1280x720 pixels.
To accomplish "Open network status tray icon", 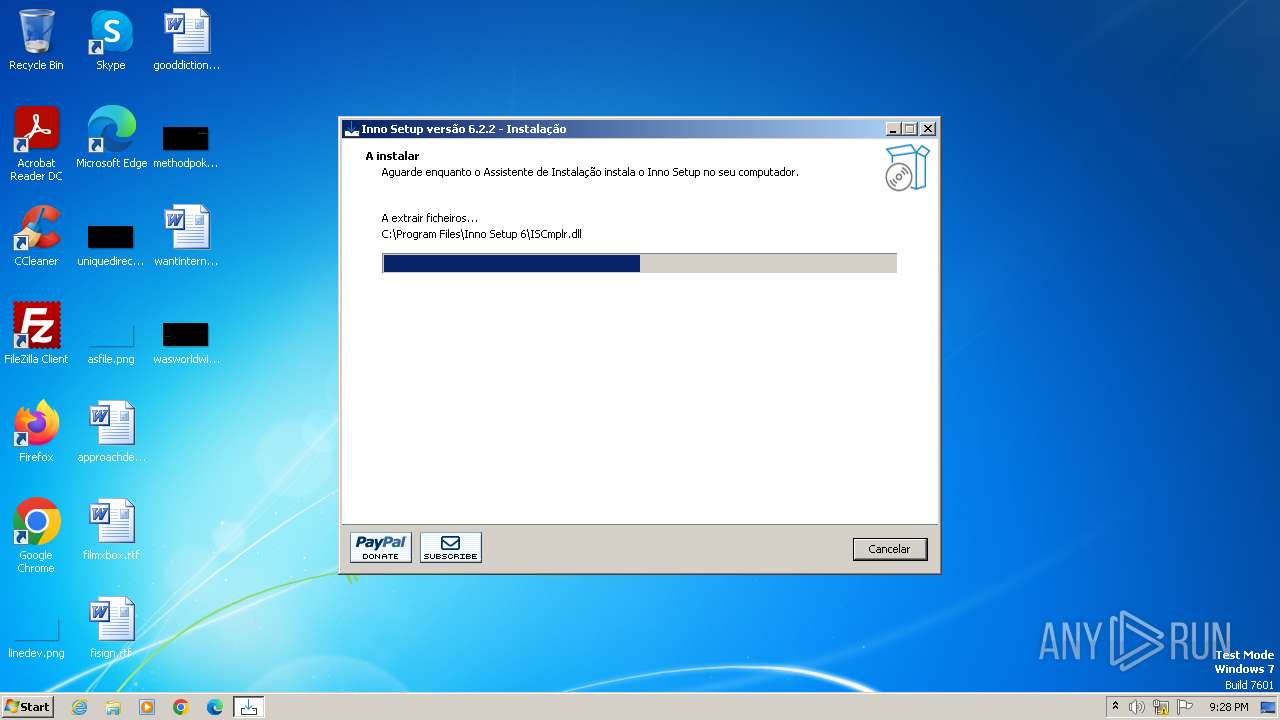I will click(1161, 707).
